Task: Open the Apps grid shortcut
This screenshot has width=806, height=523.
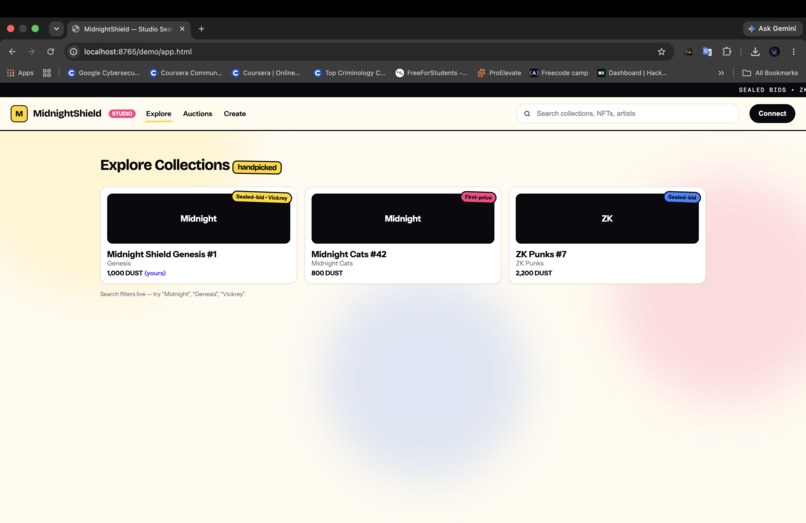Action: [20, 73]
